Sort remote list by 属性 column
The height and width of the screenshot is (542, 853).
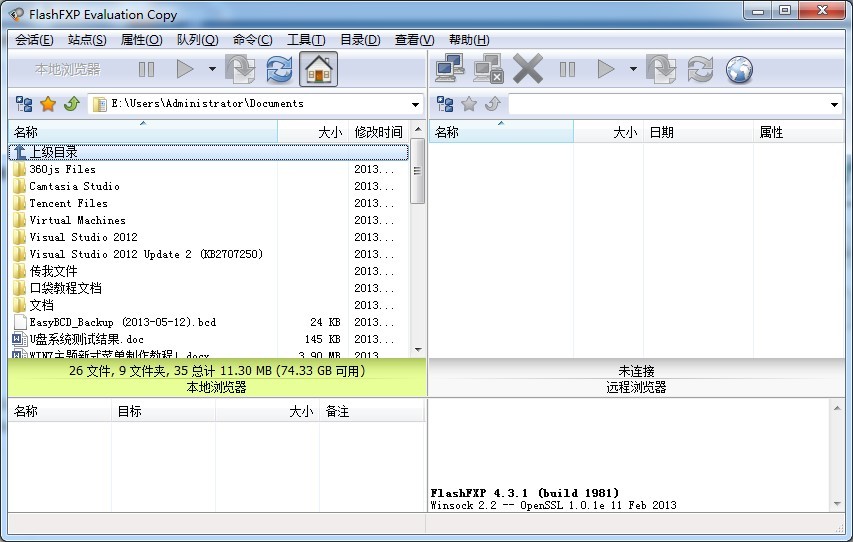(799, 132)
